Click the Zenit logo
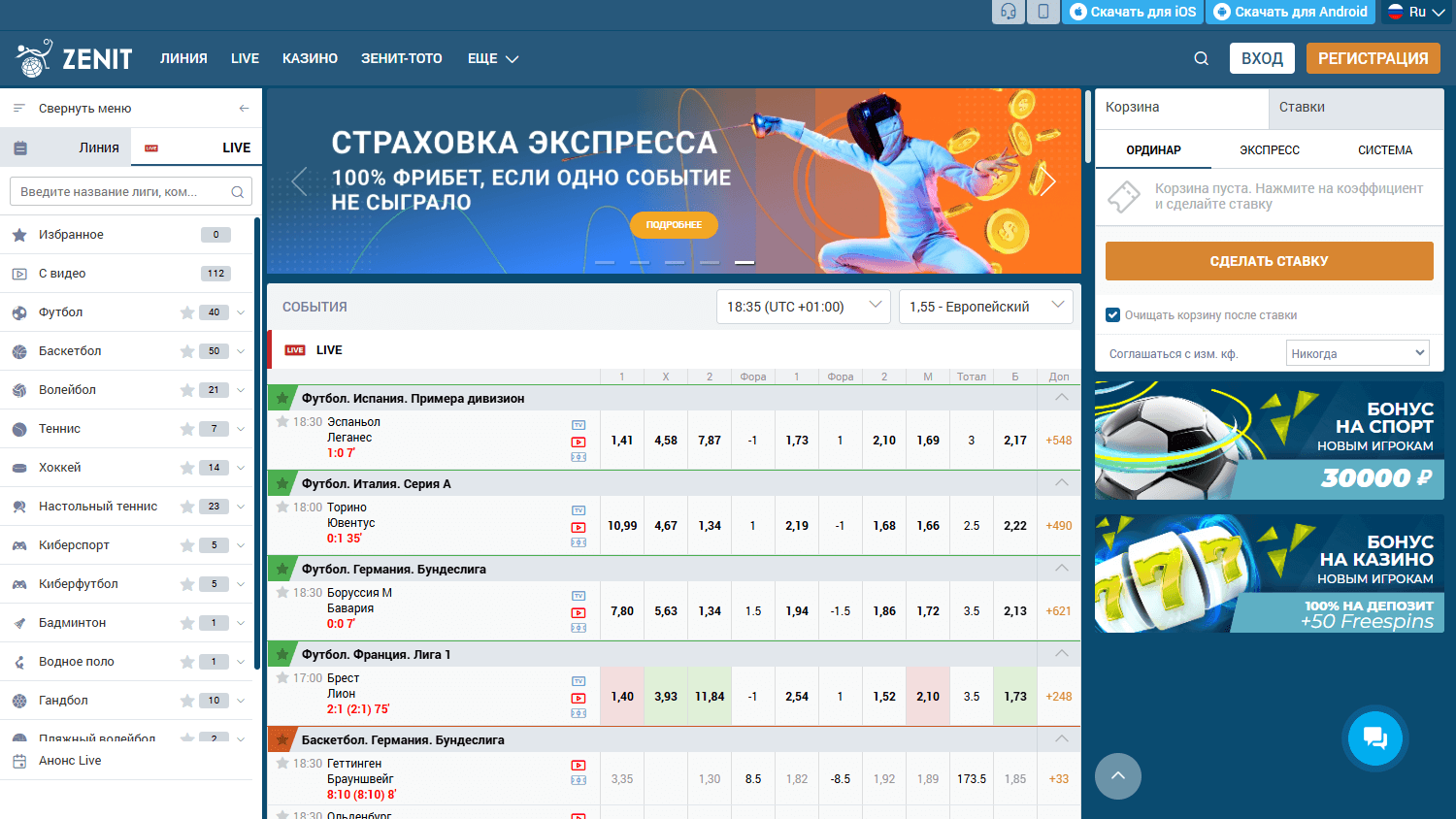This screenshot has width=1456, height=819. (x=74, y=58)
